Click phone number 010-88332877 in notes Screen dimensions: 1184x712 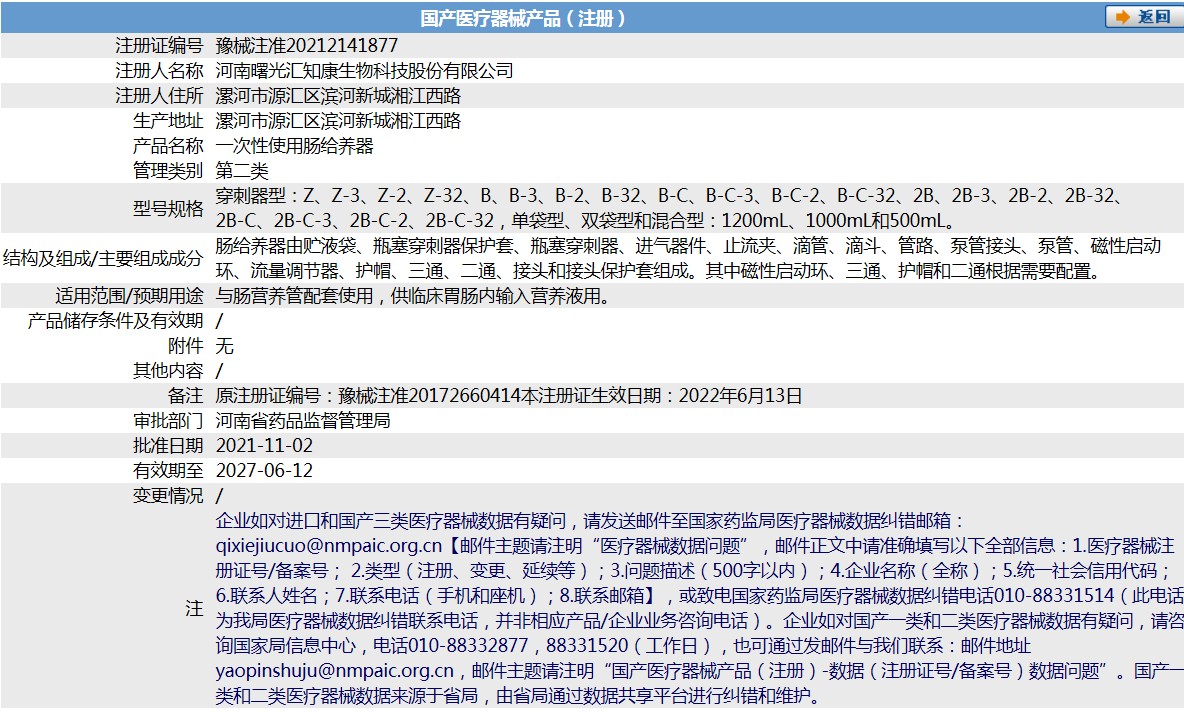coord(467,646)
